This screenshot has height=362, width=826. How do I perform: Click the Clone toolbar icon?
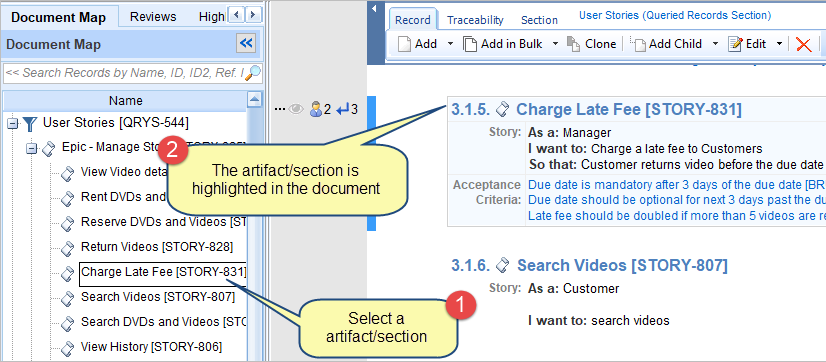573,44
